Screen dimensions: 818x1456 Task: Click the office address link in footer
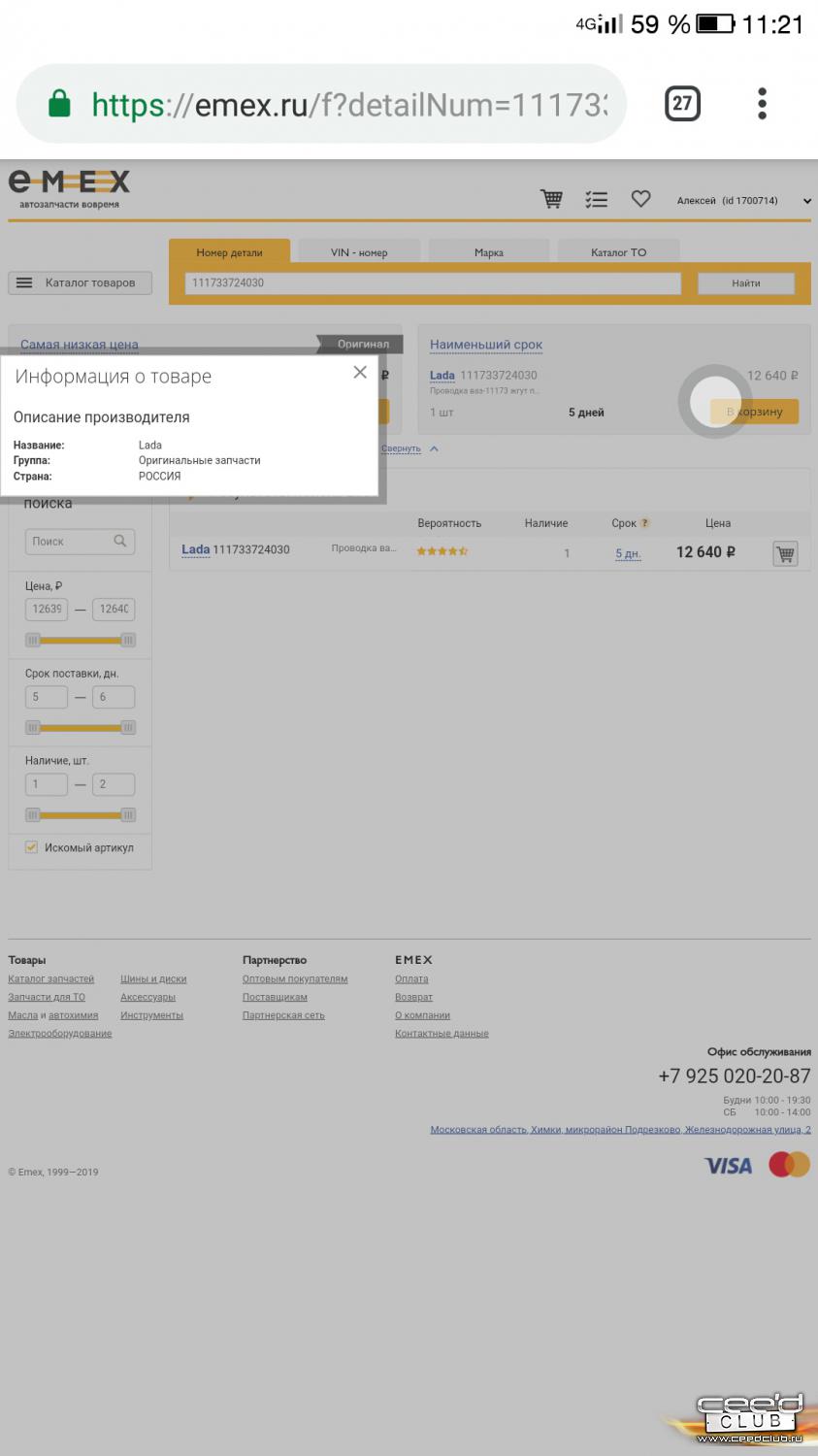(620, 1129)
